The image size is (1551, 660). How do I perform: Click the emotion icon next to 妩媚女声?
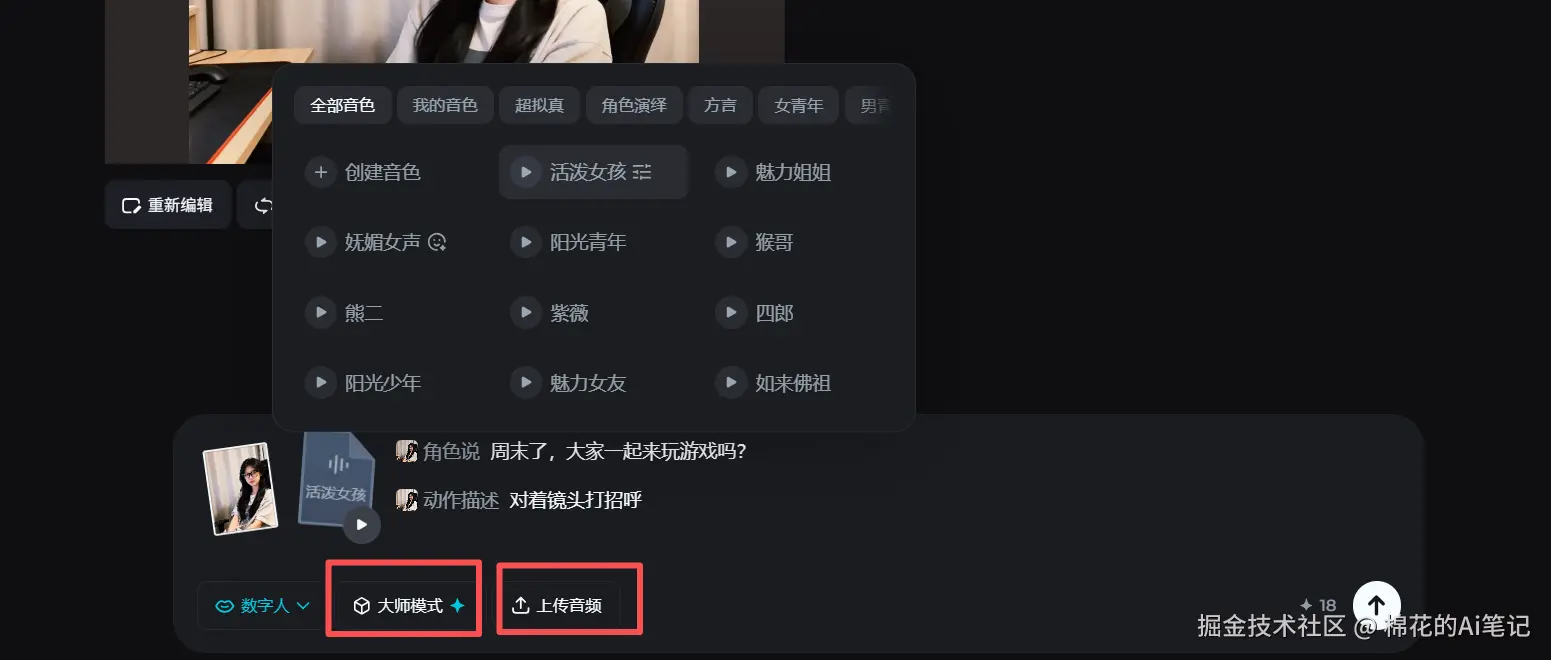(x=436, y=242)
